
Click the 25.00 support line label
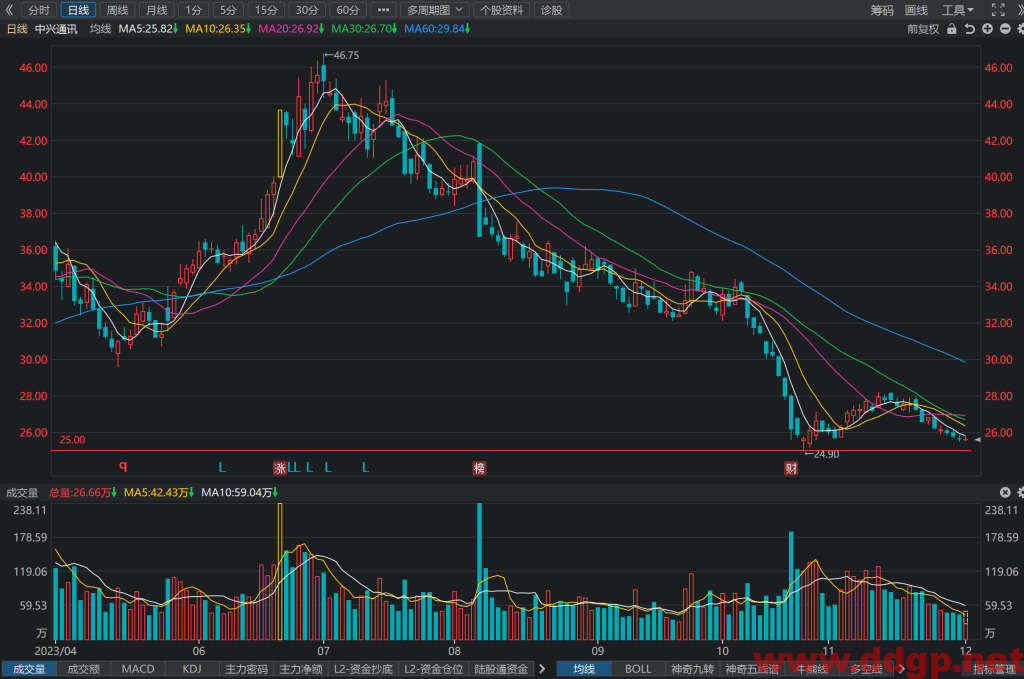[72, 440]
